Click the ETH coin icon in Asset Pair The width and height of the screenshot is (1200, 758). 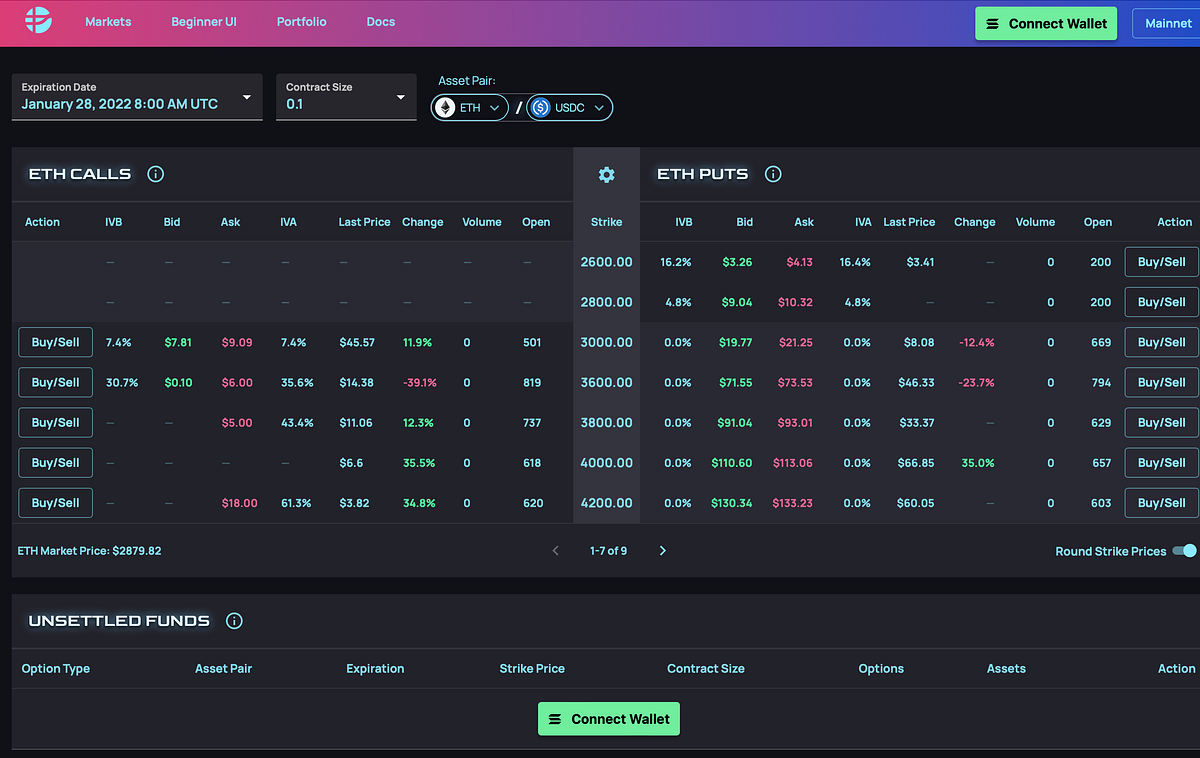pos(445,107)
